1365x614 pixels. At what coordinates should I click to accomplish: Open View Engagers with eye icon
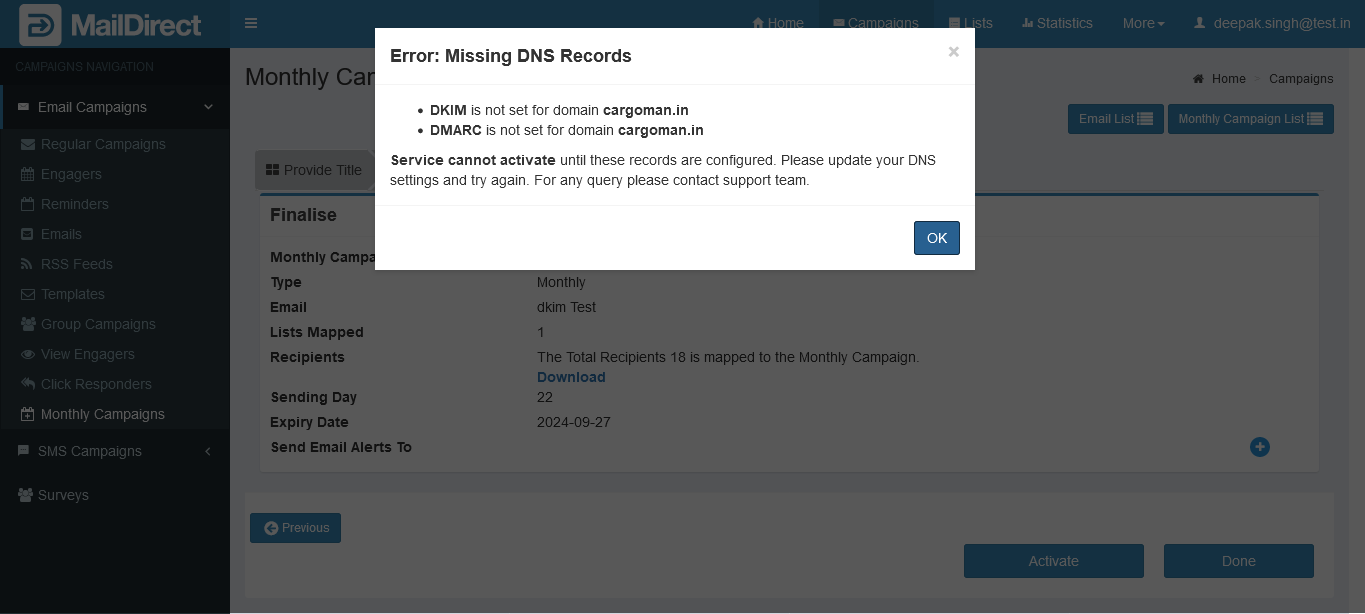click(x=87, y=354)
